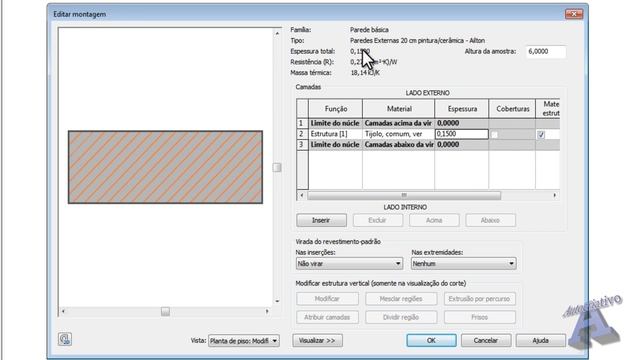640x360 pixels.
Task: Click the Acima button
Action: coord(434,220)
